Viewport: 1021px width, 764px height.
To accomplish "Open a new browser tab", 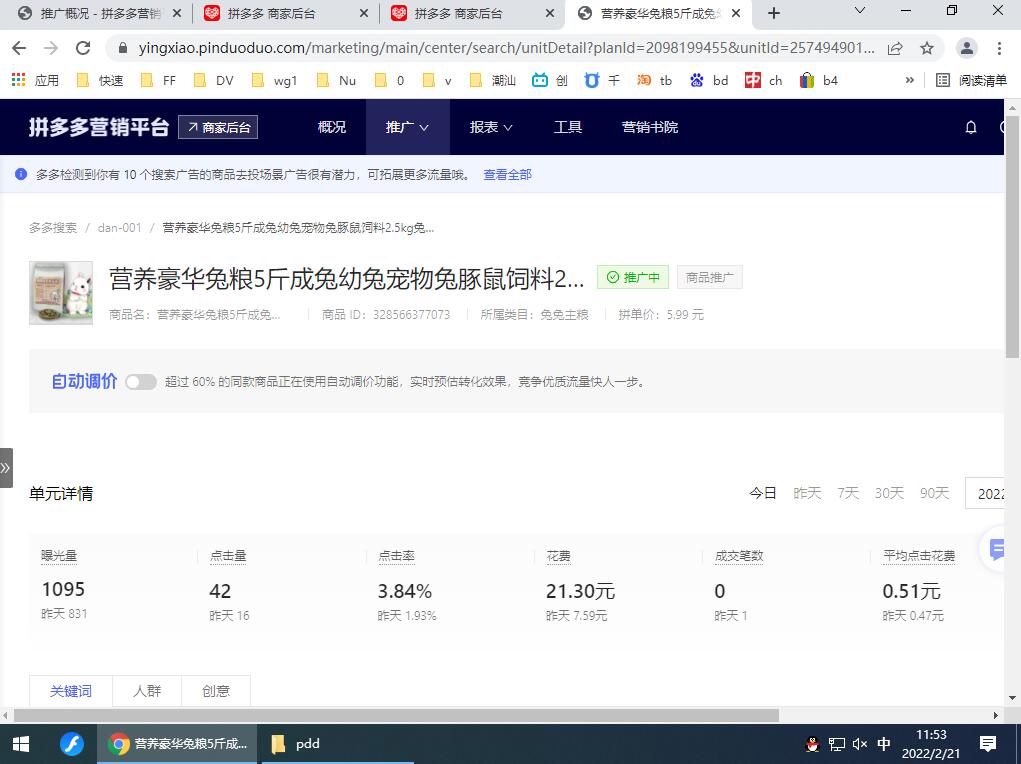I will click(x=774, y=13).
